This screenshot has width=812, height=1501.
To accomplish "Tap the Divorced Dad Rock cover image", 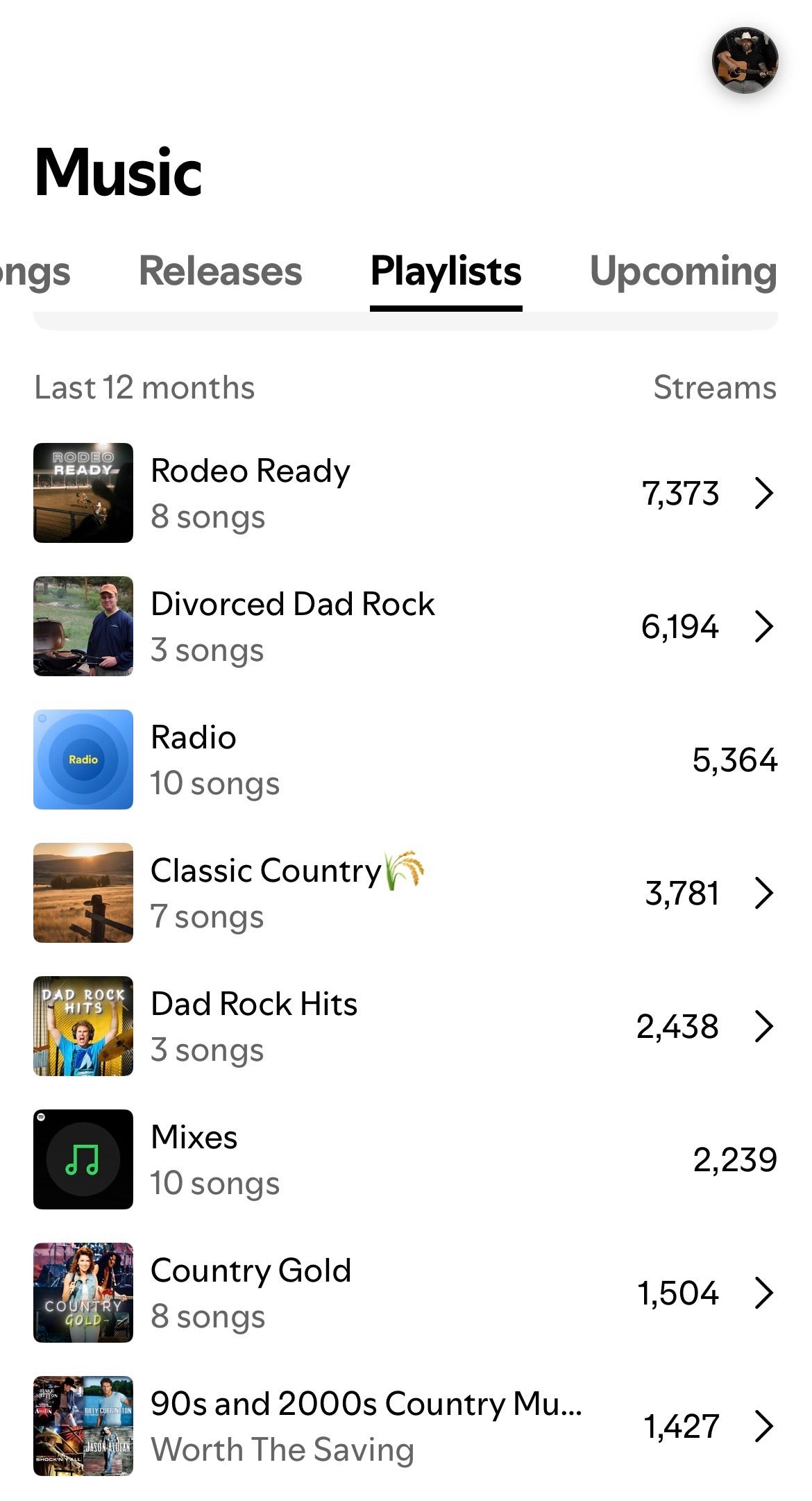I will tap(83, 626).
